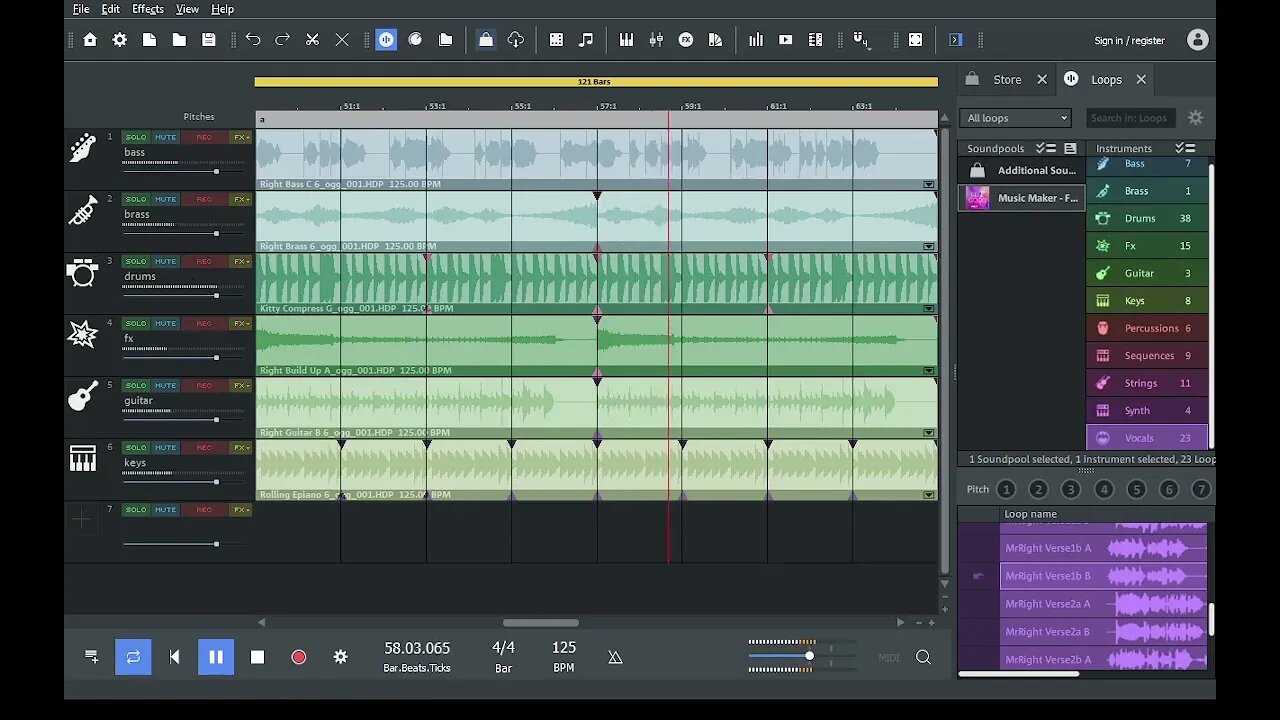Screen dimensions: 1280x720
Task: Click the brass trumpet track icon
Action: coord(83,210)
